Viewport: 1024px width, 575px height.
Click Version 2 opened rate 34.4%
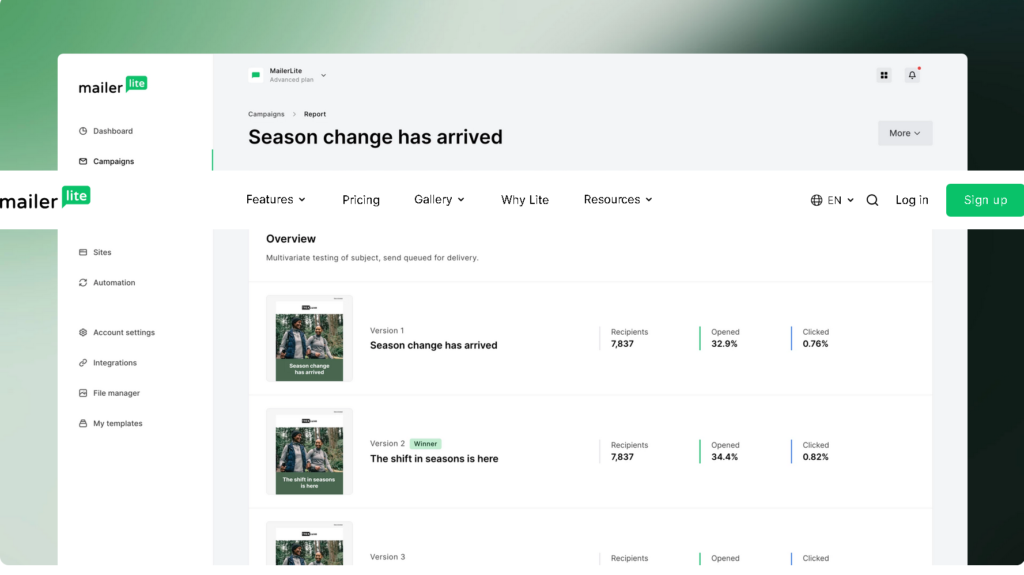click(724, 457)
